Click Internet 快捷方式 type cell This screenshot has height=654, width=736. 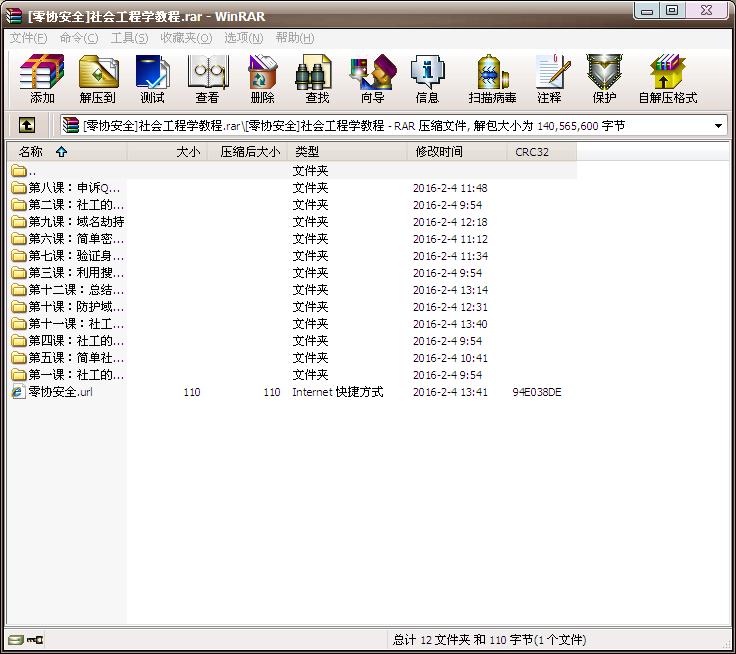pos(337,392)
